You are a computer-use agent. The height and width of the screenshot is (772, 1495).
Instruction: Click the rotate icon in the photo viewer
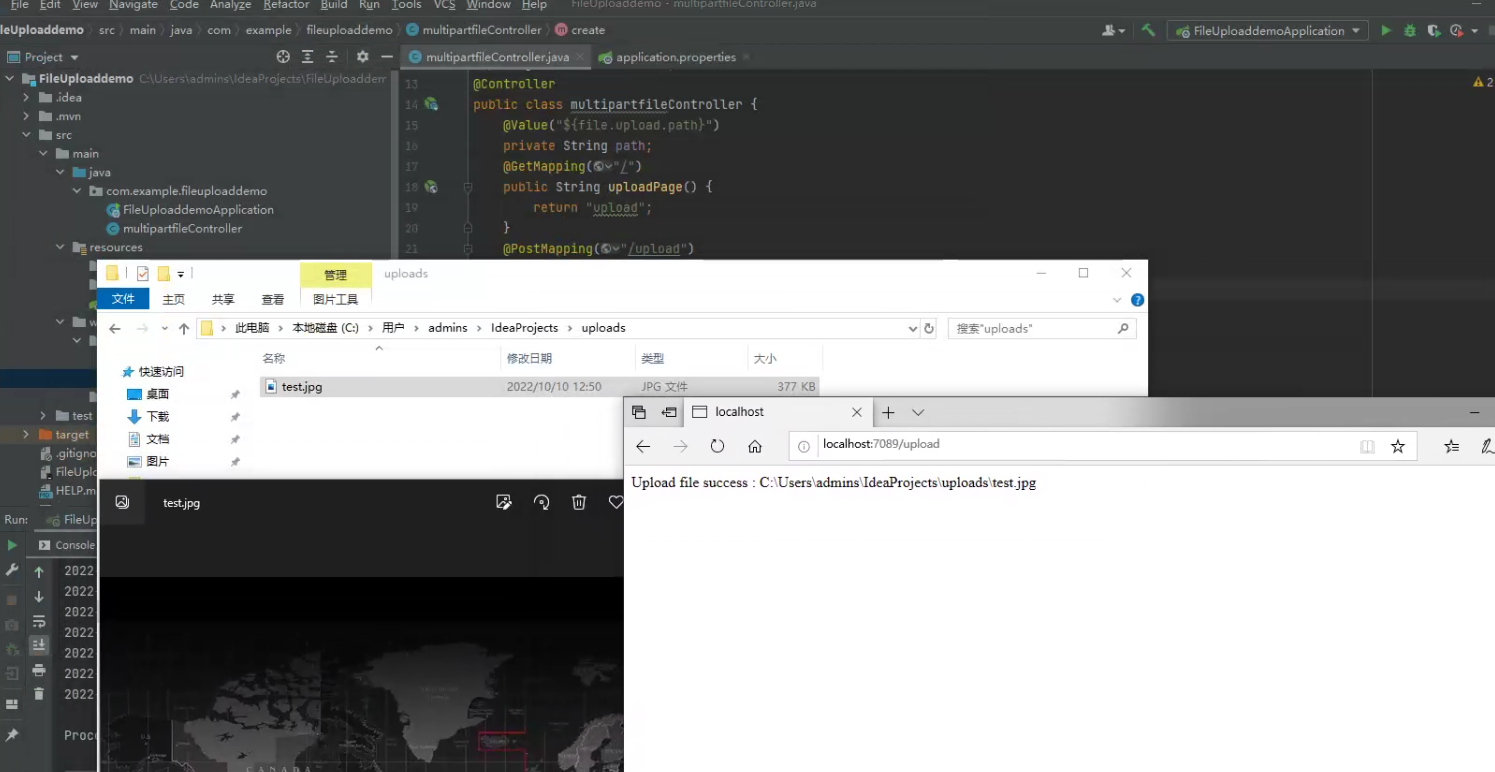tap(542, 502)
